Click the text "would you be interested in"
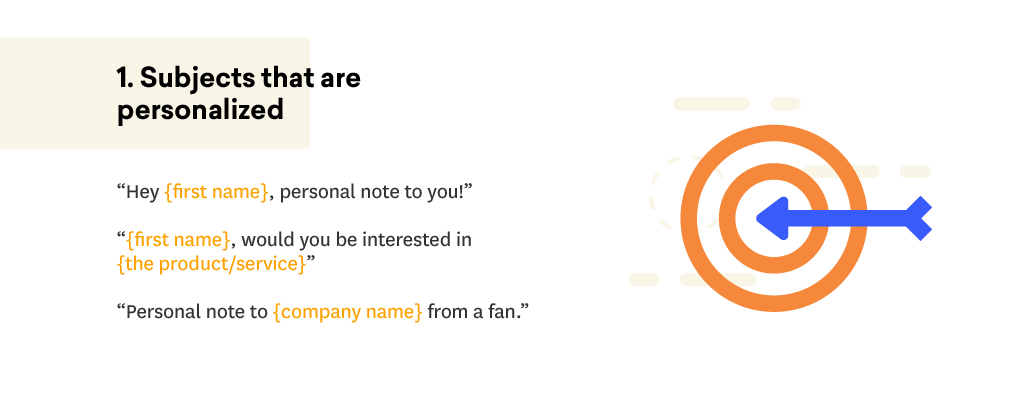 (357, 240)
